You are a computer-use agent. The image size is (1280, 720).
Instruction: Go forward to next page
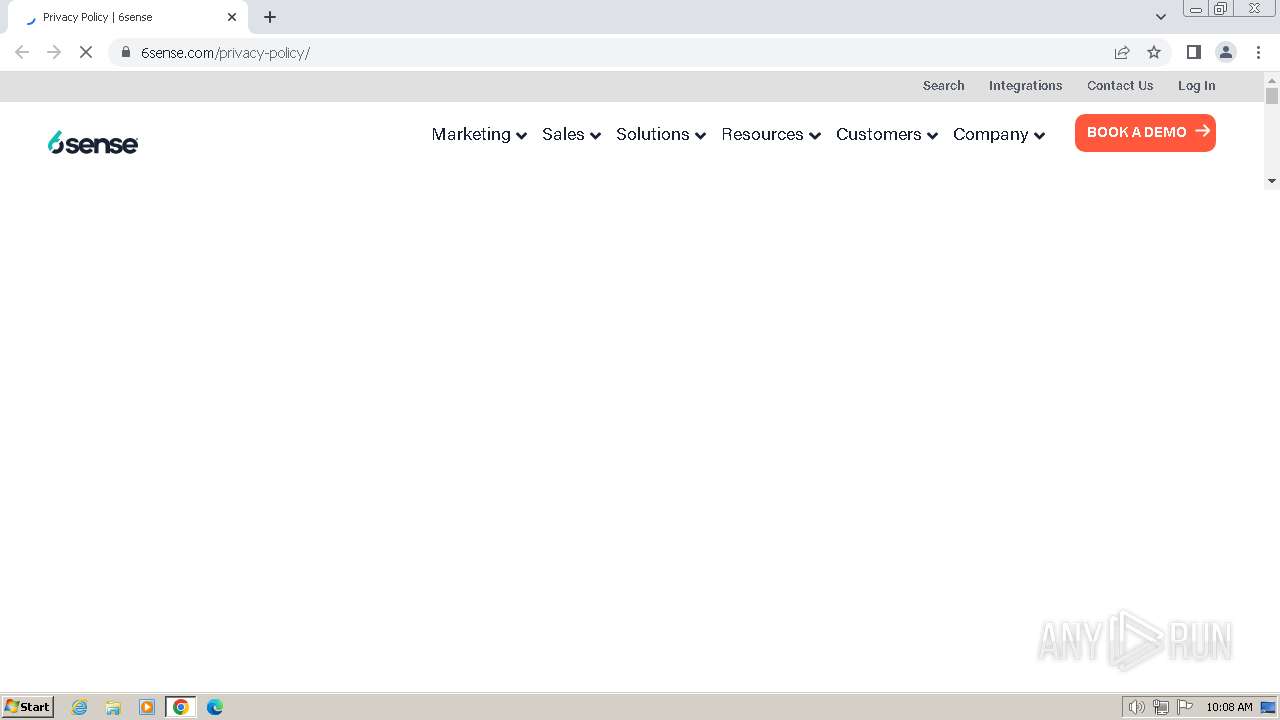(54, 52)
